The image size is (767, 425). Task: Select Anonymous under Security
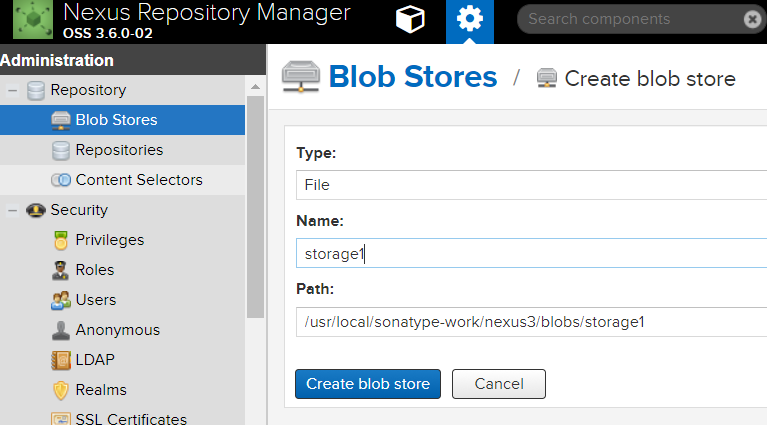(117, 330)
